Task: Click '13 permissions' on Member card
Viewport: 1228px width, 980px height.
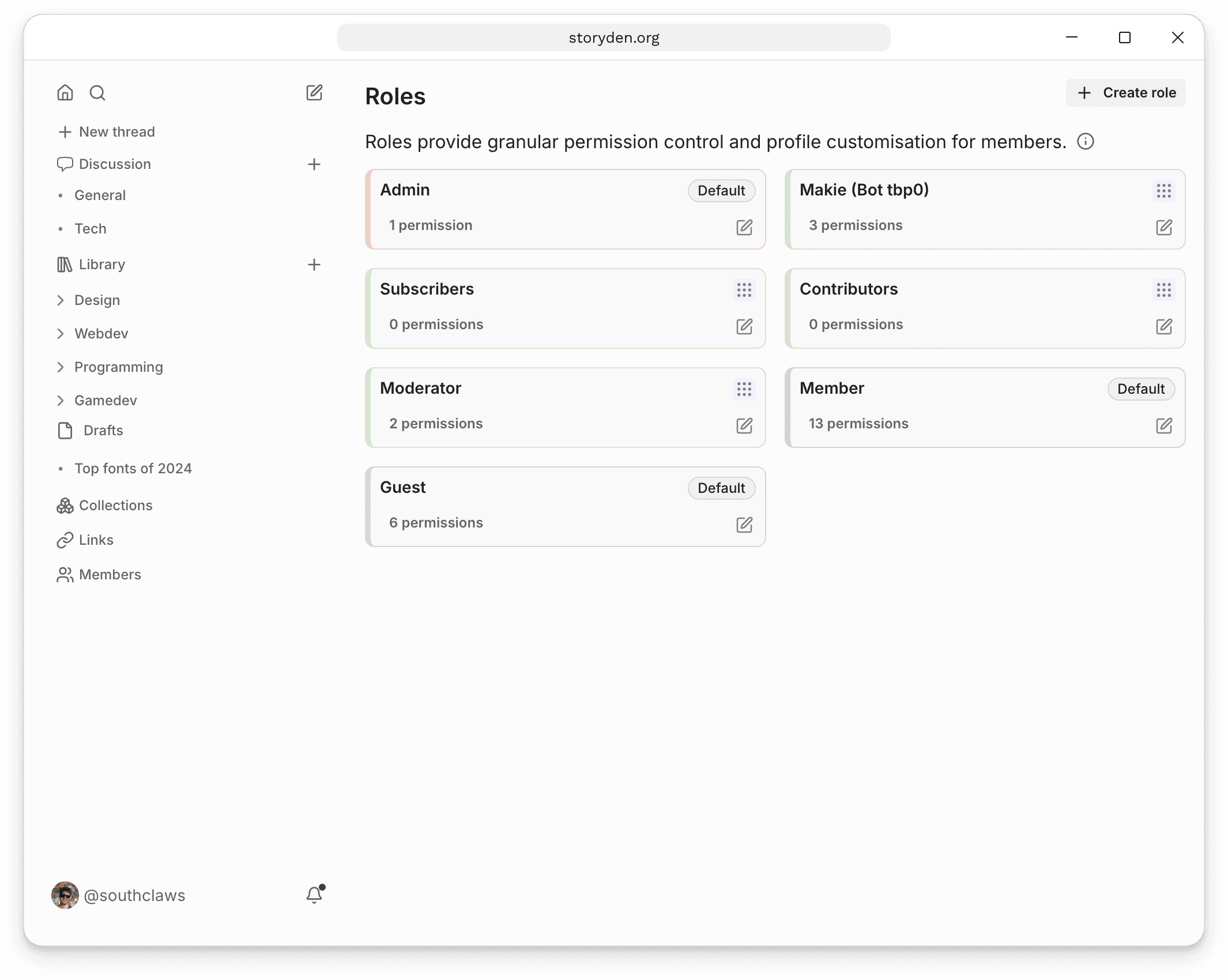Action: (858, 424)
